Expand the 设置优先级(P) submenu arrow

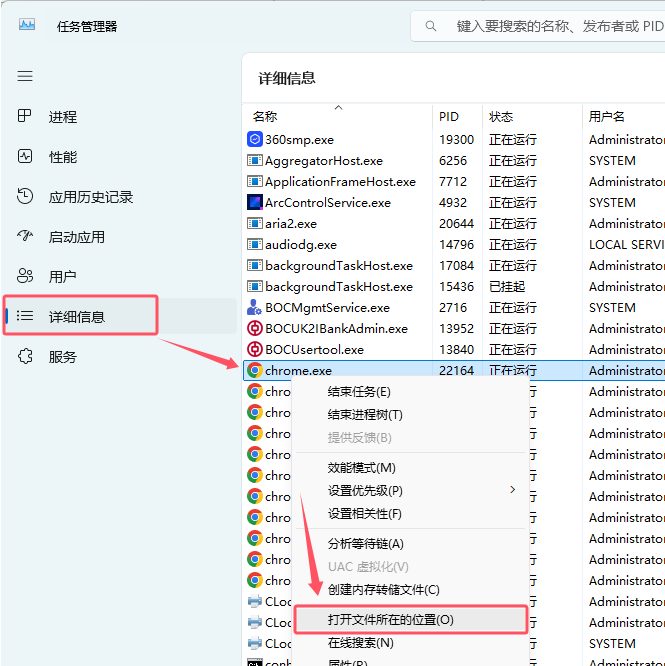click(x=513, y=490)
